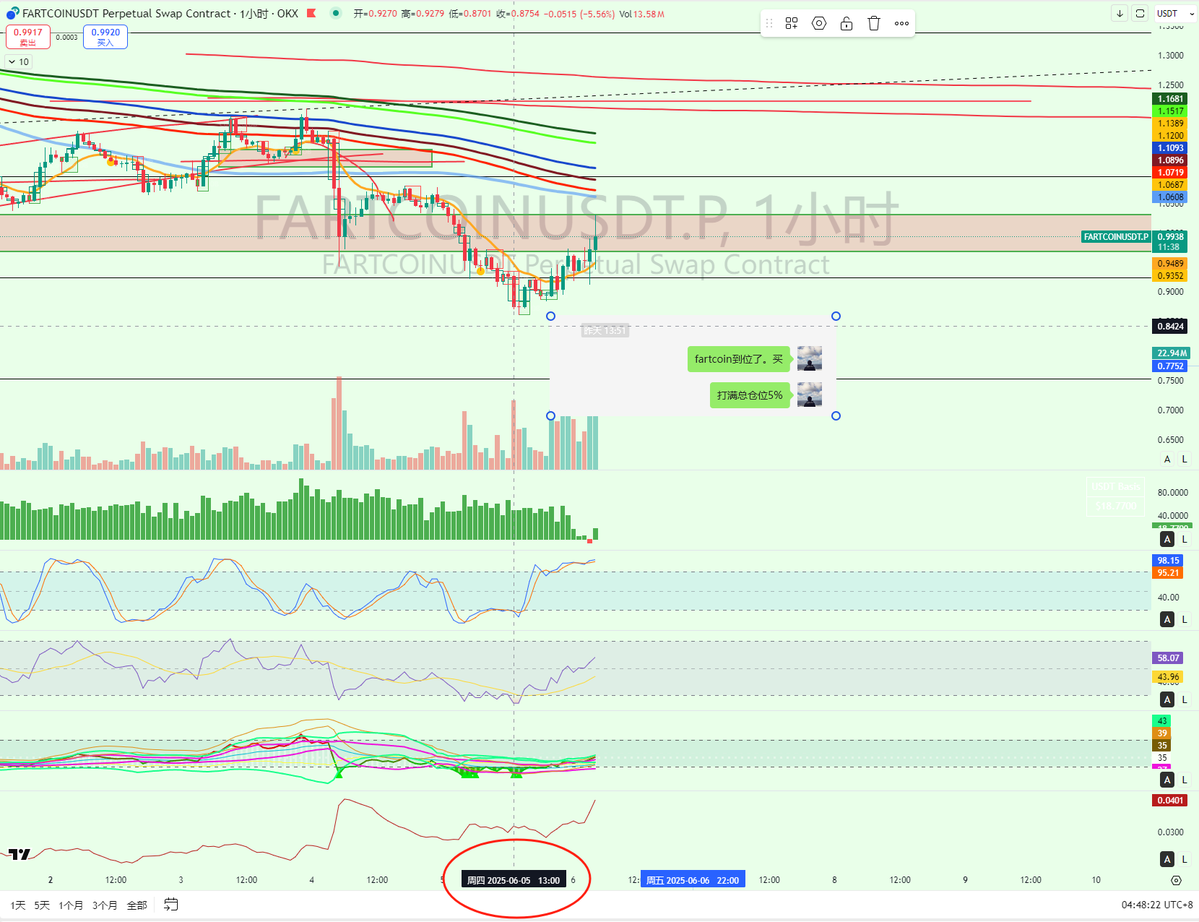
Task: Click the FARTCOINUSDT Perpetual Swap Contract title
Action: (x=127, y=13)
